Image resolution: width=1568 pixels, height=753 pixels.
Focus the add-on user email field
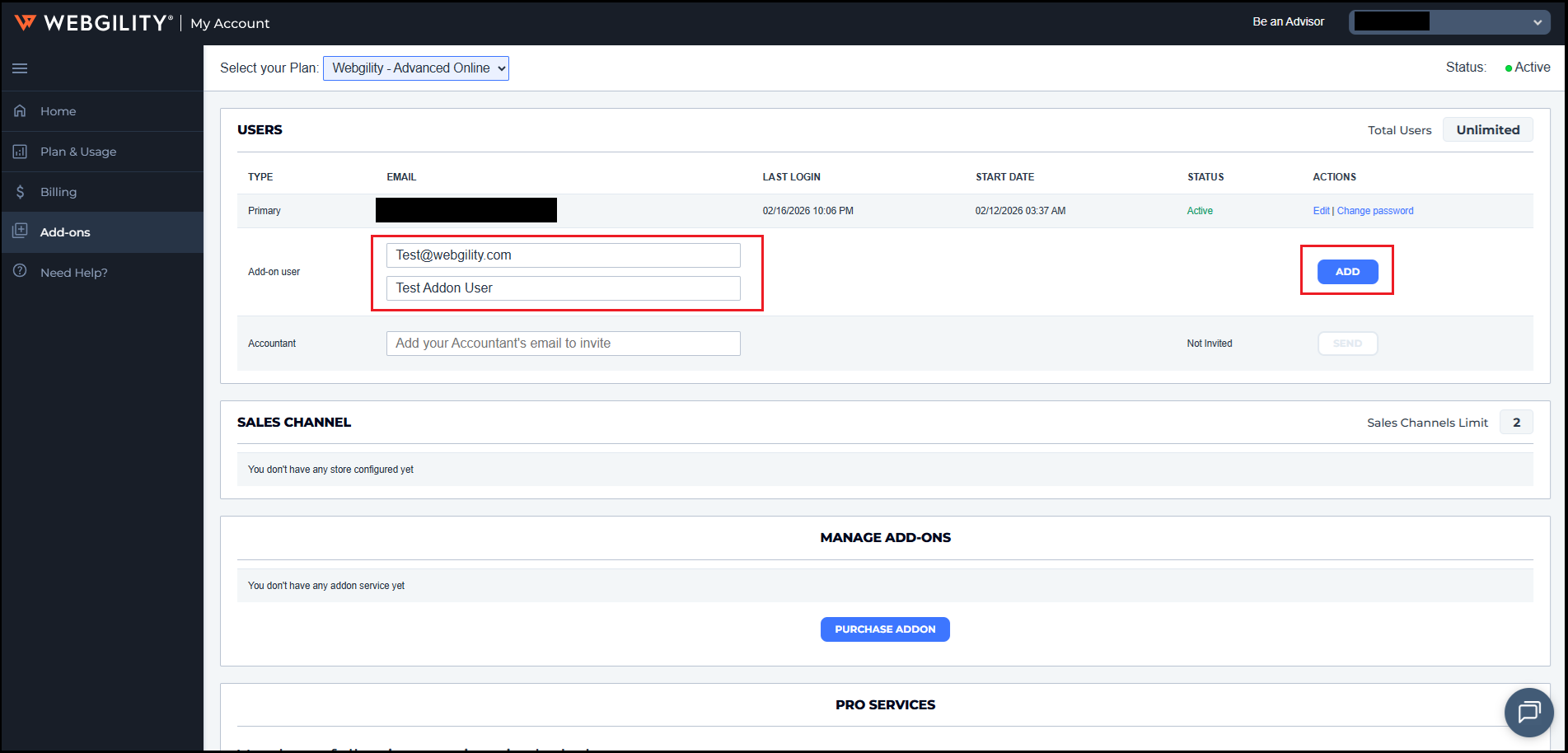pos(563,255)
